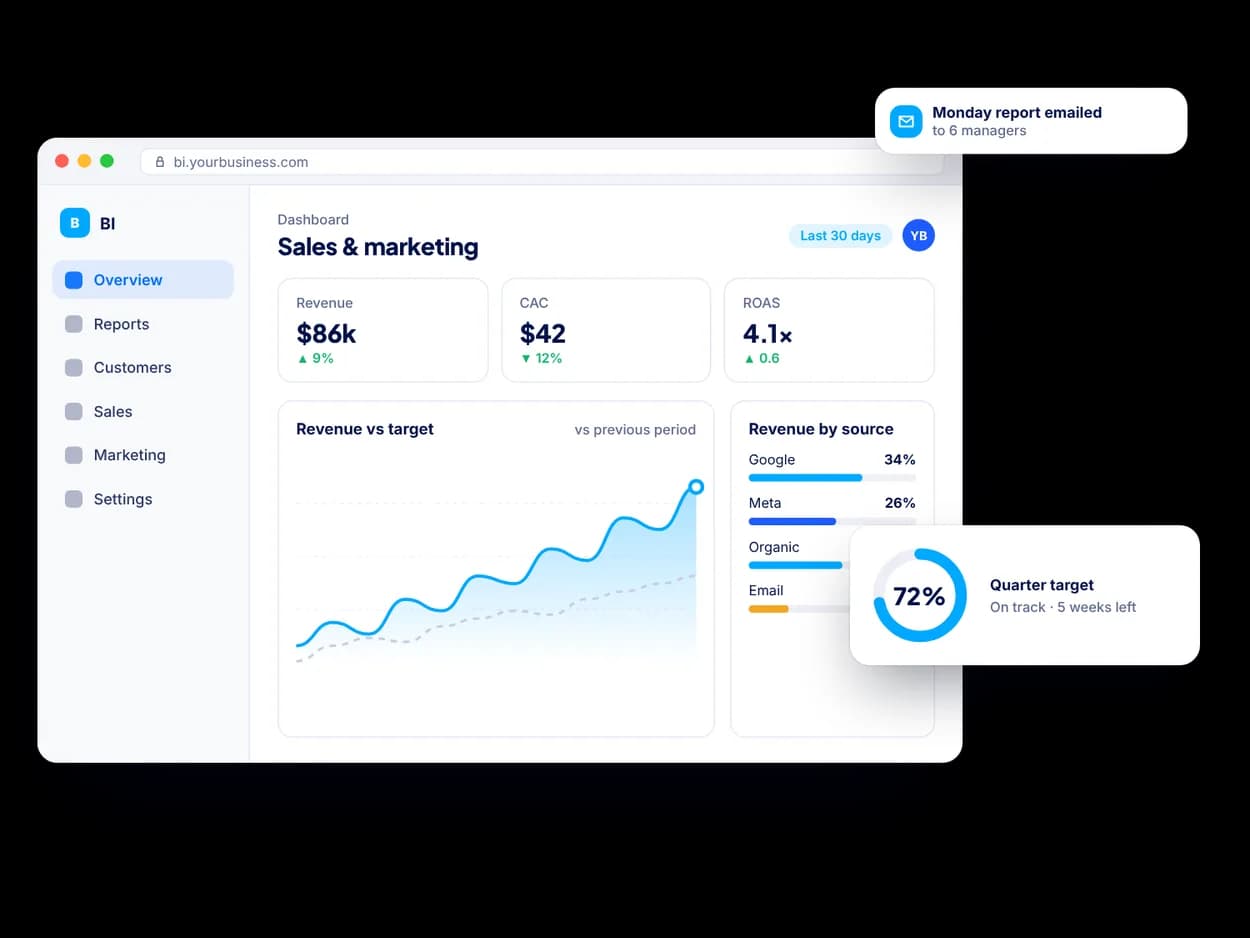Select Sales in the sidebar
Image resolution: width=1250 pixels, height=938 pixels.
pyautogui.click(x=143, y=412)
